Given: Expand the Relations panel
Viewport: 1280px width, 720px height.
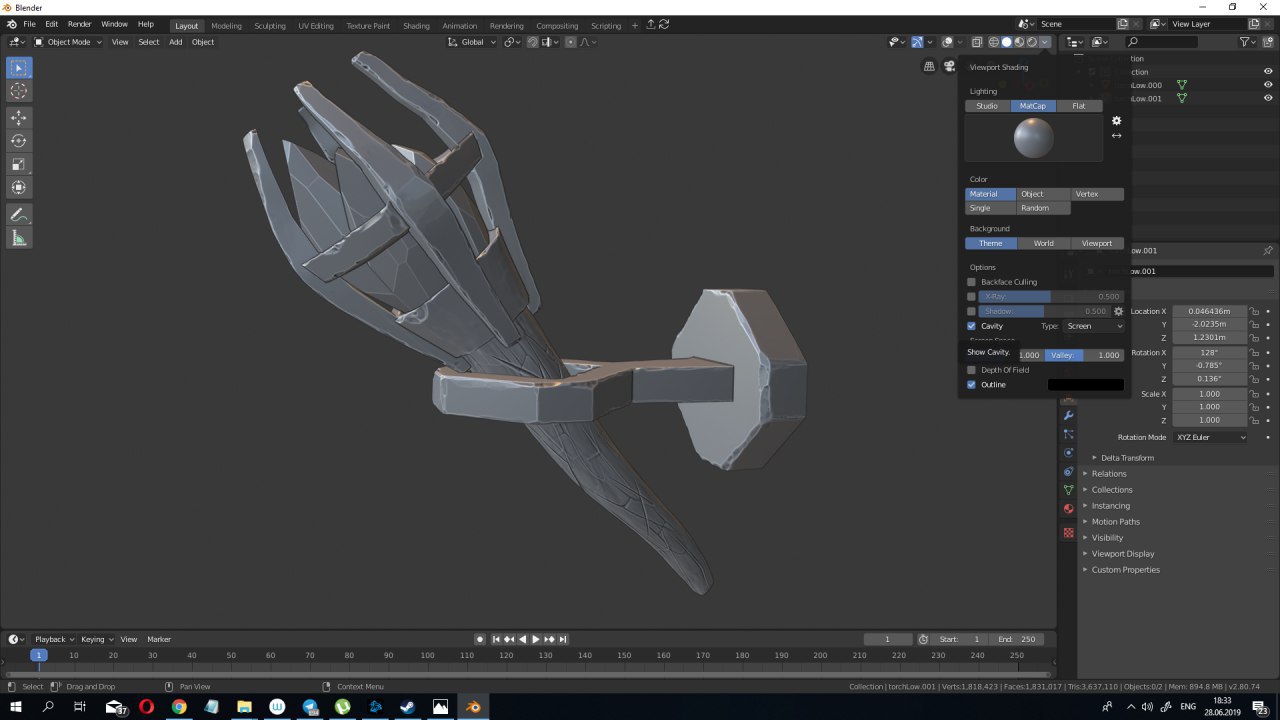Looking at the screenshot, I should (x=1108, y=474).
